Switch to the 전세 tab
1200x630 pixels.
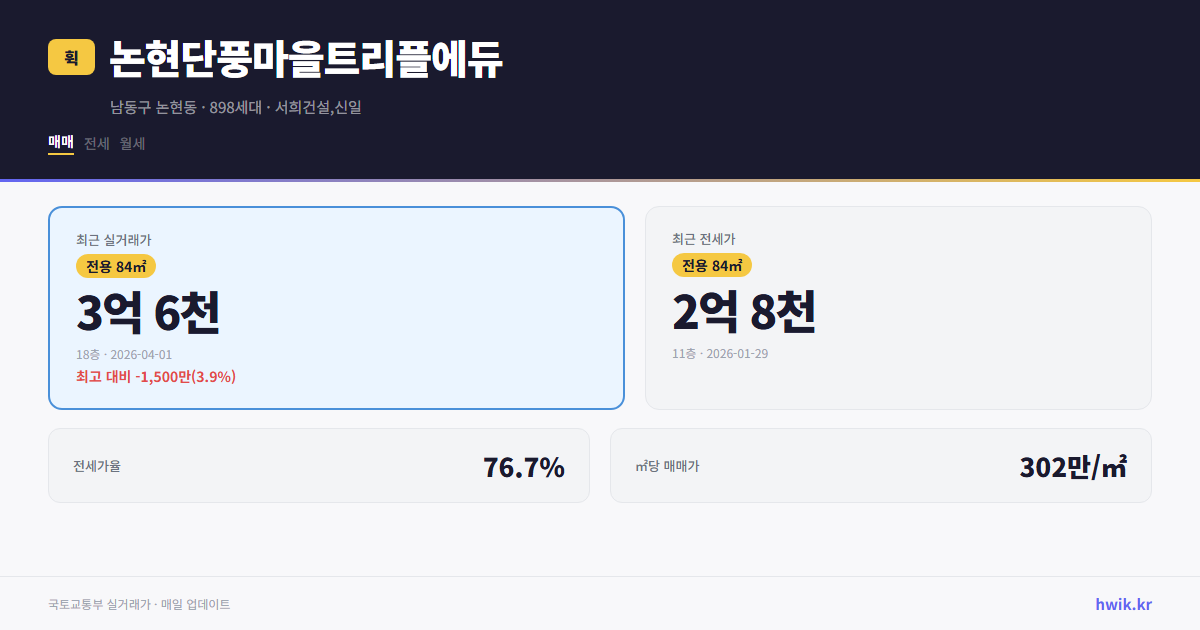[95, 143]
